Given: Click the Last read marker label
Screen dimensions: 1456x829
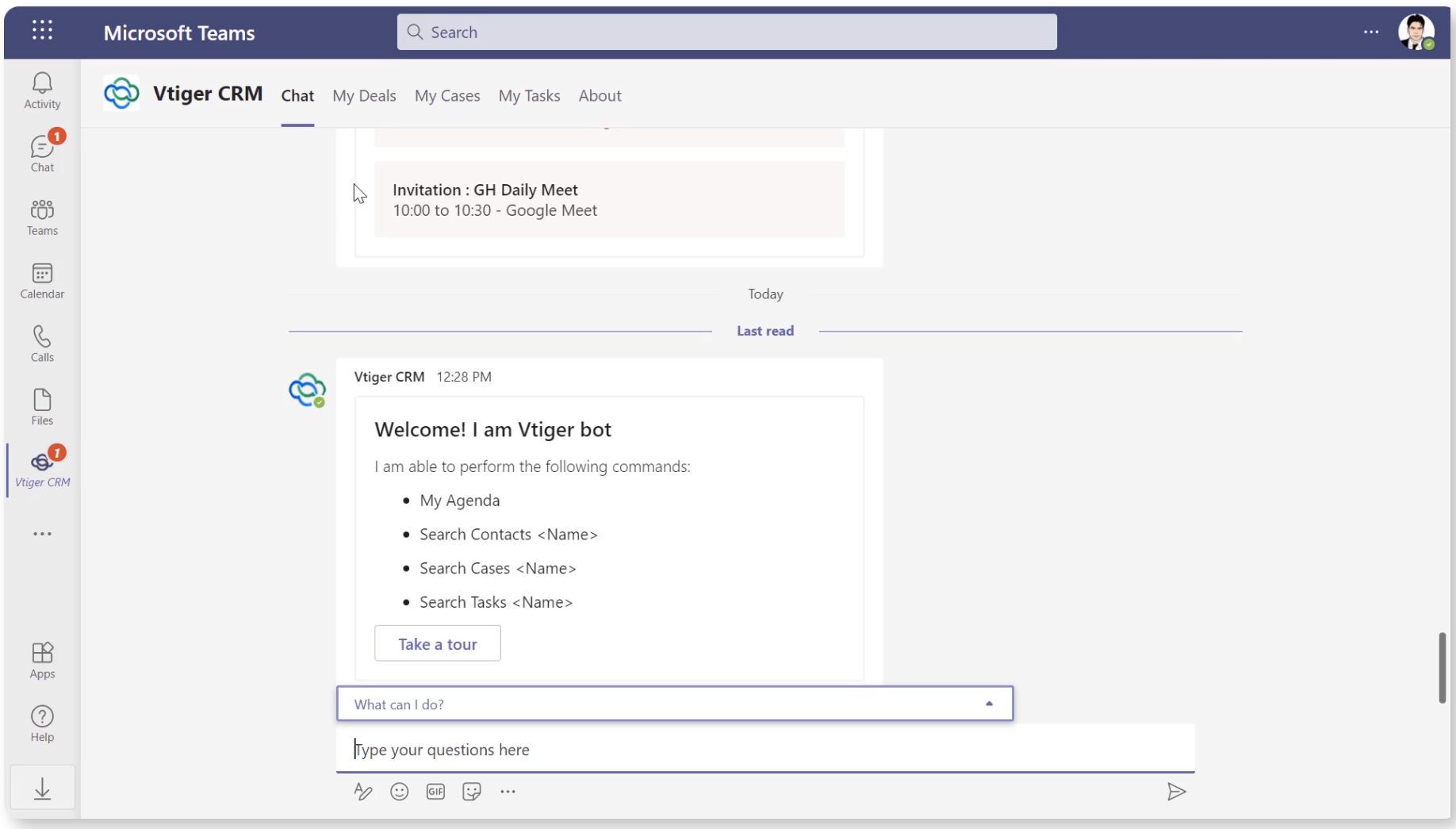Looking at the screenshot, I should point(765,331).
